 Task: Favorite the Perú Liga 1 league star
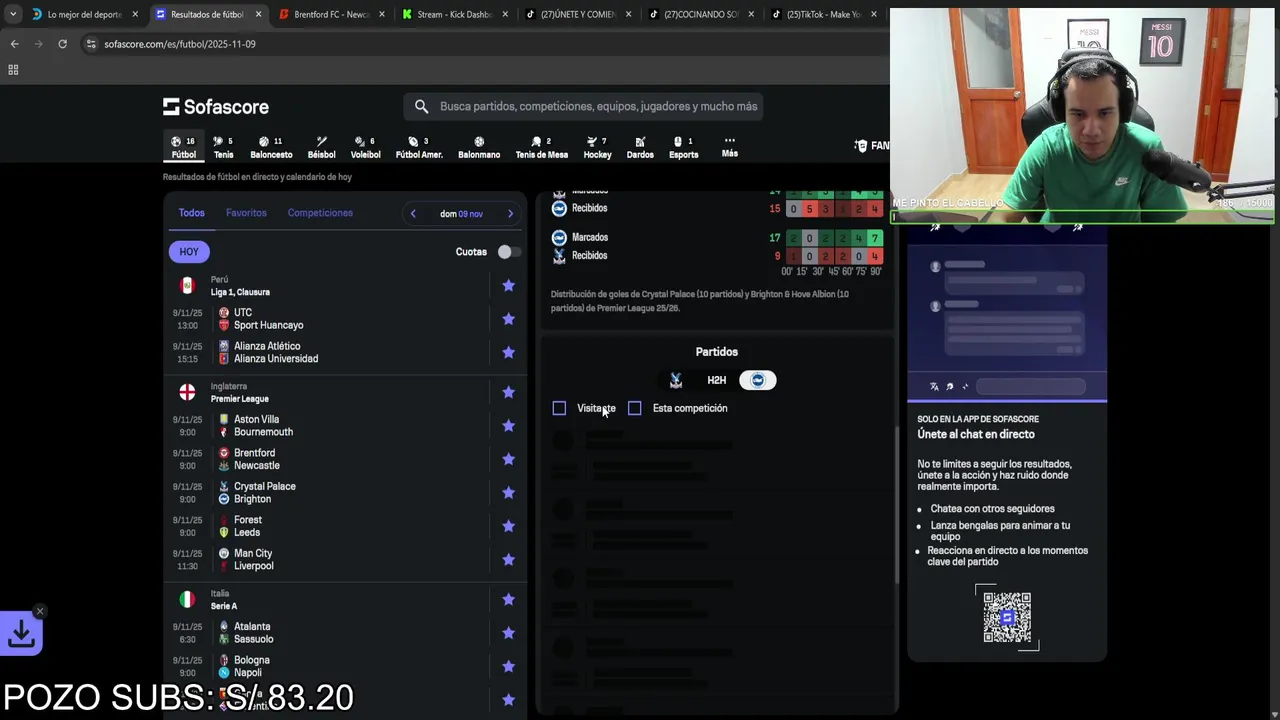[508, 286]
